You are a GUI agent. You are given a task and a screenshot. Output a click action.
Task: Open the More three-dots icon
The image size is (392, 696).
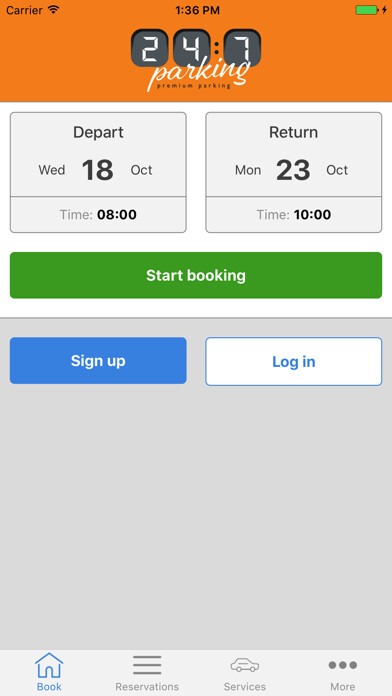[343, 665]
